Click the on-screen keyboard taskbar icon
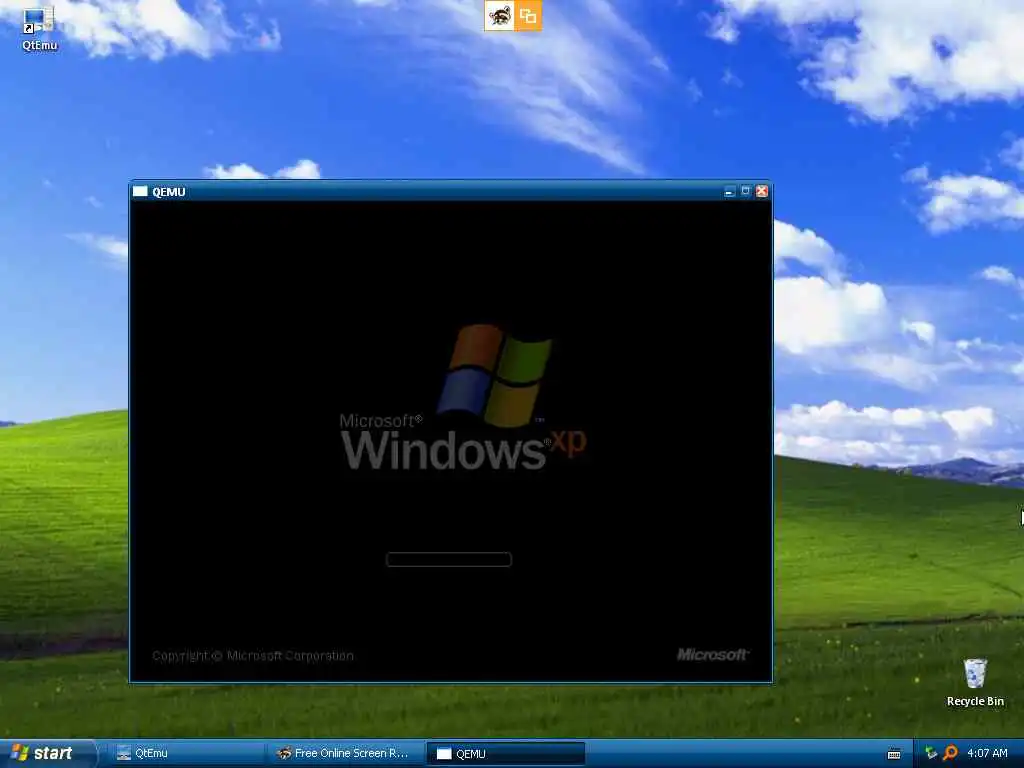The image size is (1024, 768). [x=894, y=754]
